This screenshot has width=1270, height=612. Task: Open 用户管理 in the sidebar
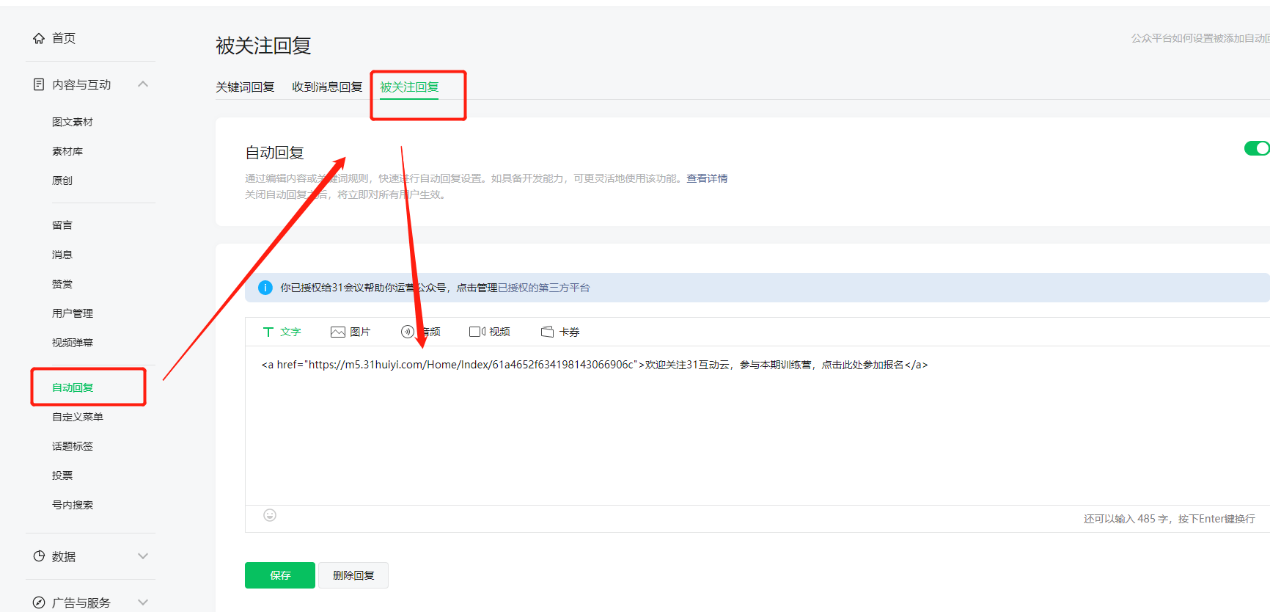pyautogui.click(x=72, y=313)
